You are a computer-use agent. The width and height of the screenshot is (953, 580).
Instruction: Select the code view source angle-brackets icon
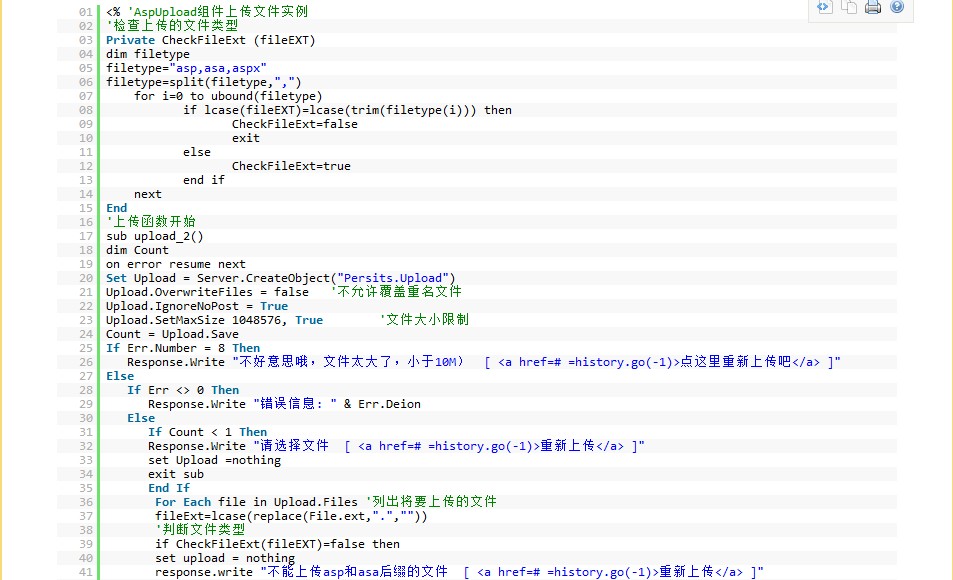pos(823,8)
